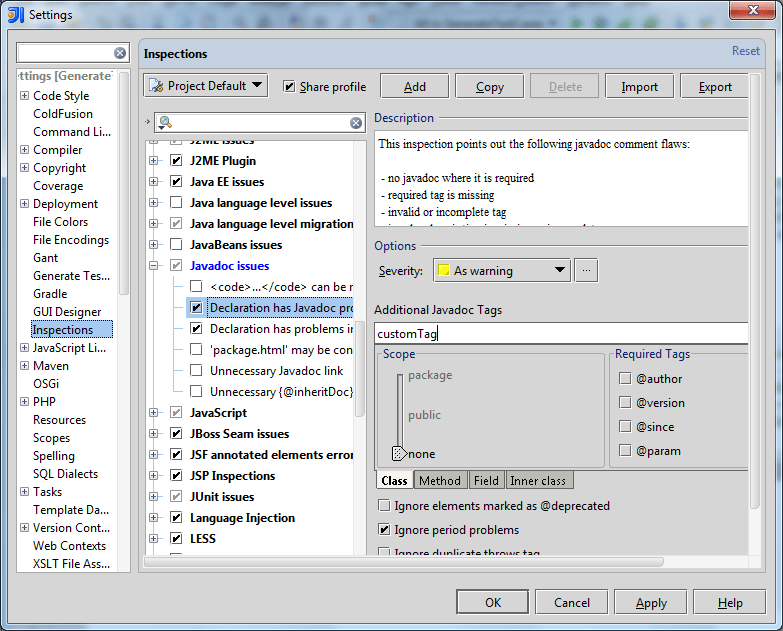Switch to the Field tab

point(486,480)
